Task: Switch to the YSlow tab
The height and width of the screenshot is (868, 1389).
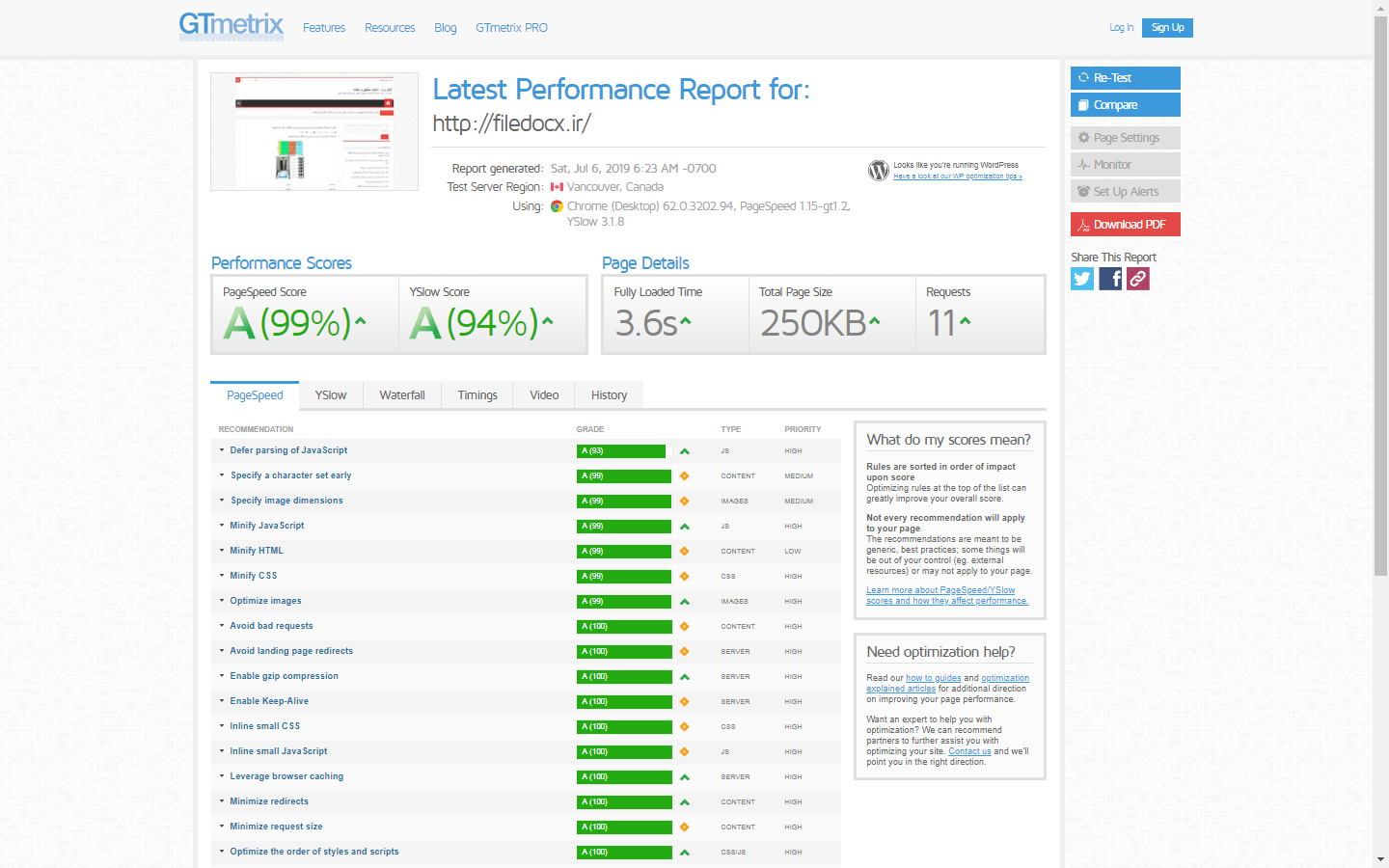Action: click(331, 395)
